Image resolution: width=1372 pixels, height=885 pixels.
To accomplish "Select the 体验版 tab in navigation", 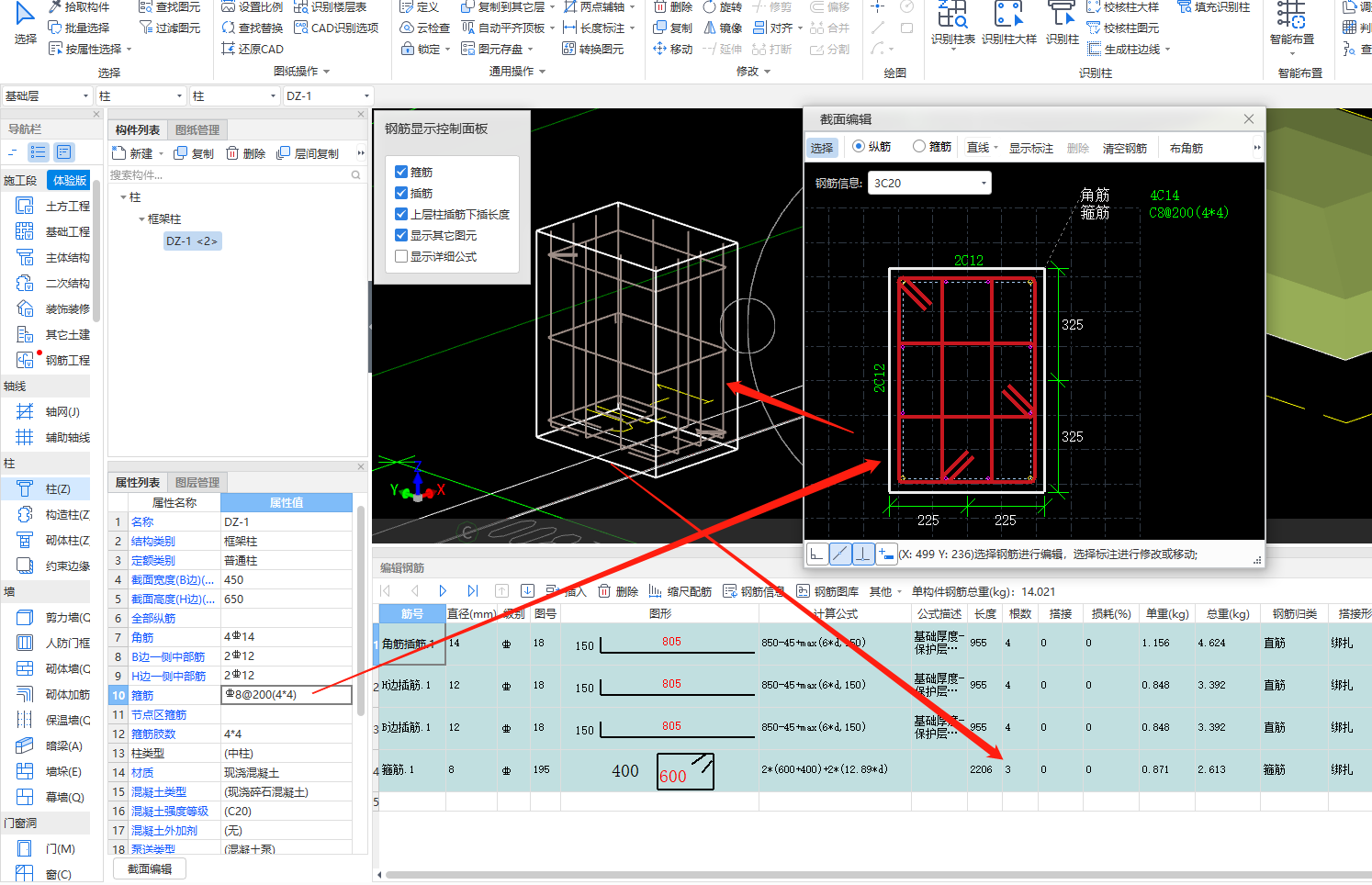I will point(70,180).
